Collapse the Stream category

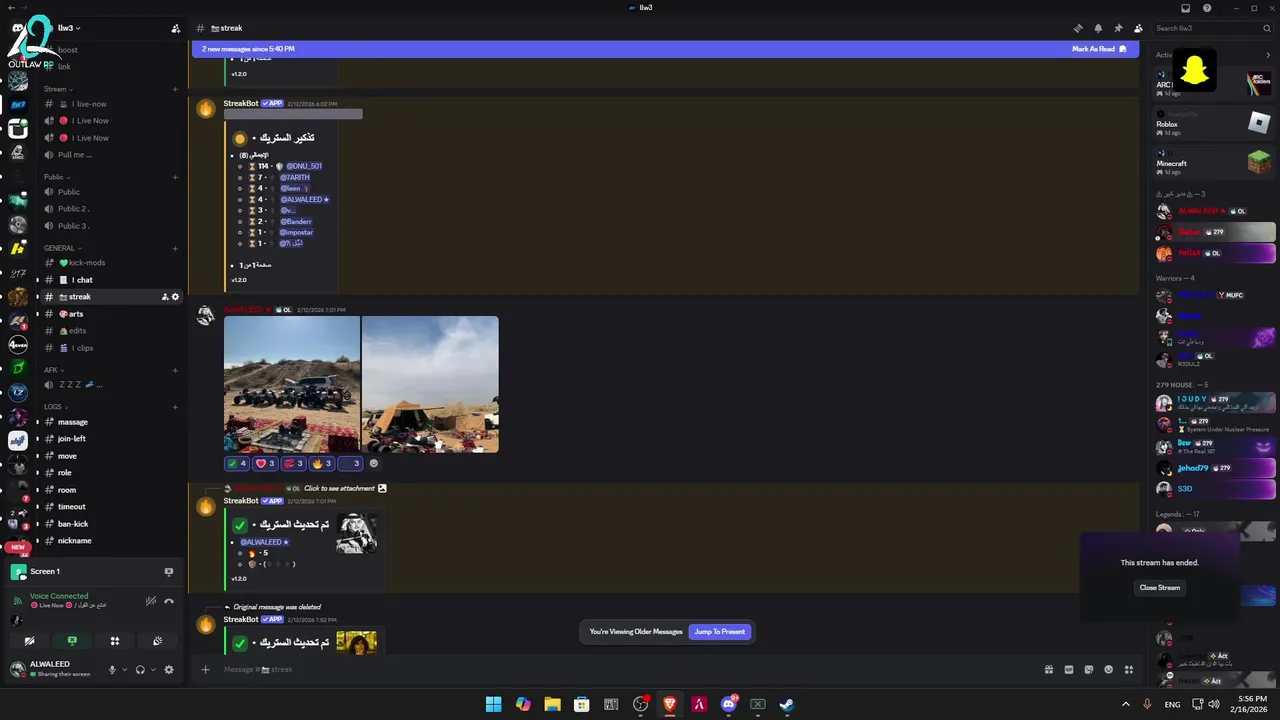(x=58, y=89)
